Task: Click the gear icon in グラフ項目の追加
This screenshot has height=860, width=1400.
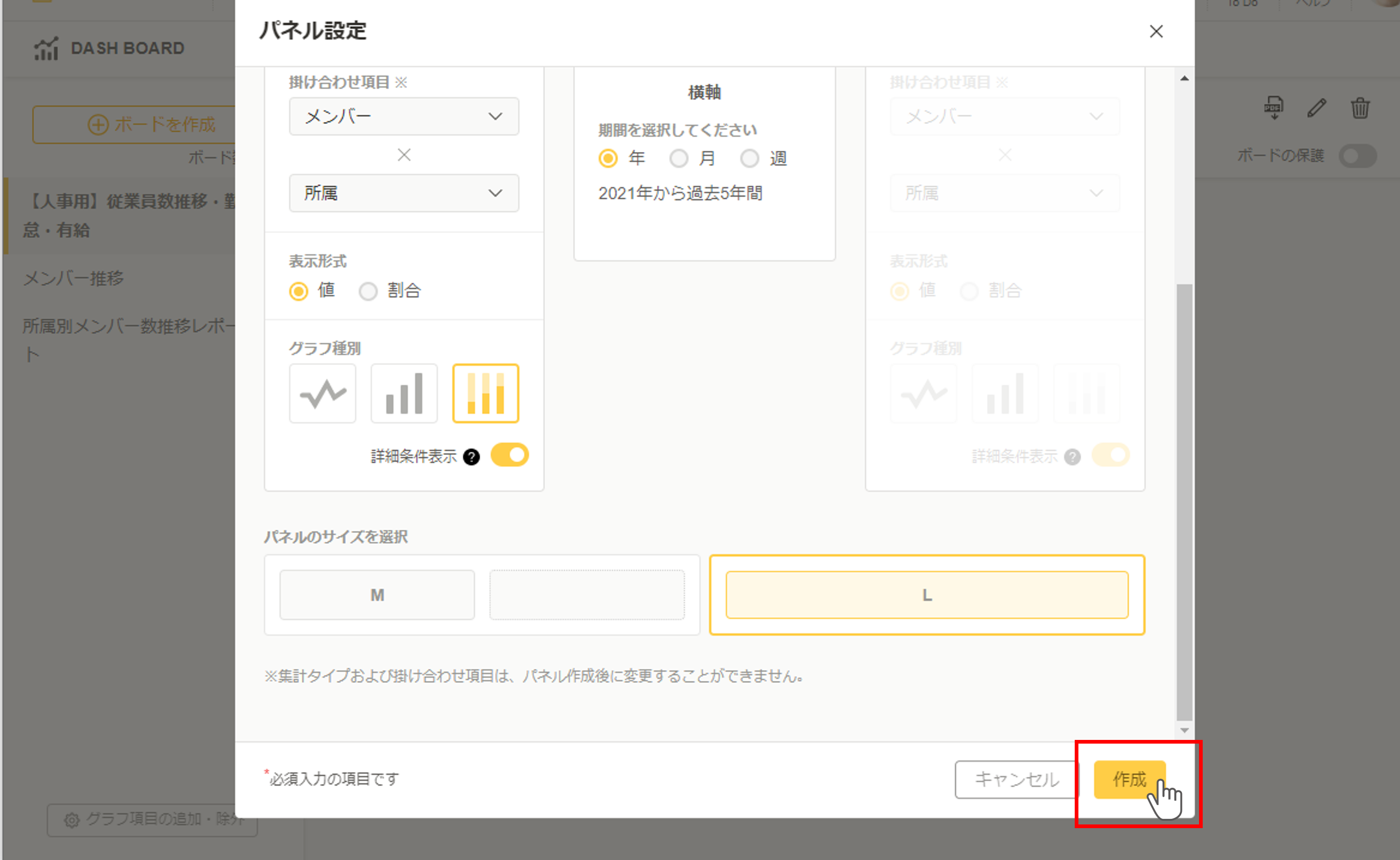Action: (x=72, y=820)
